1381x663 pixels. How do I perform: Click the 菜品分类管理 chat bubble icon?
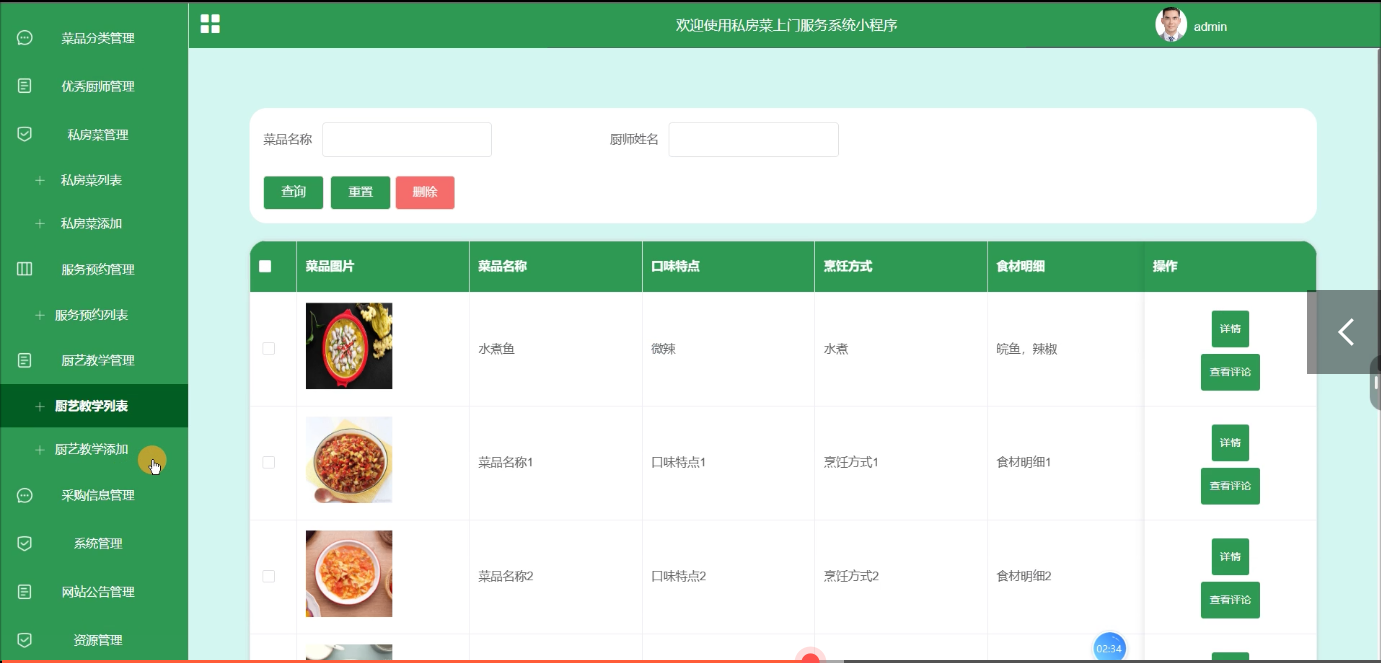click(25, 38)
